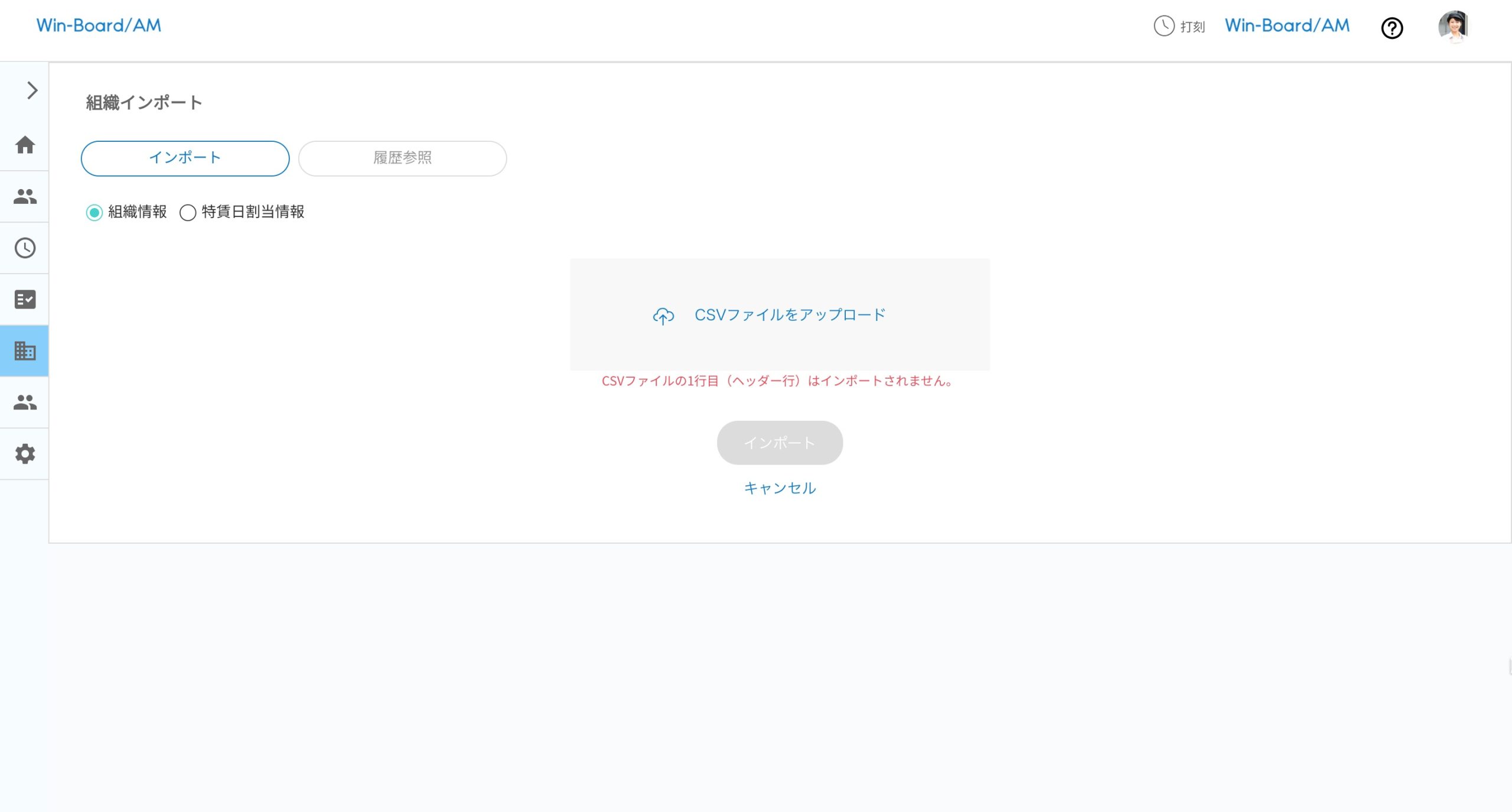This screenshot has height=812, width=1512.
Task: Click the CSVファイルをアップロード upload area
Action: coord(780,314)
